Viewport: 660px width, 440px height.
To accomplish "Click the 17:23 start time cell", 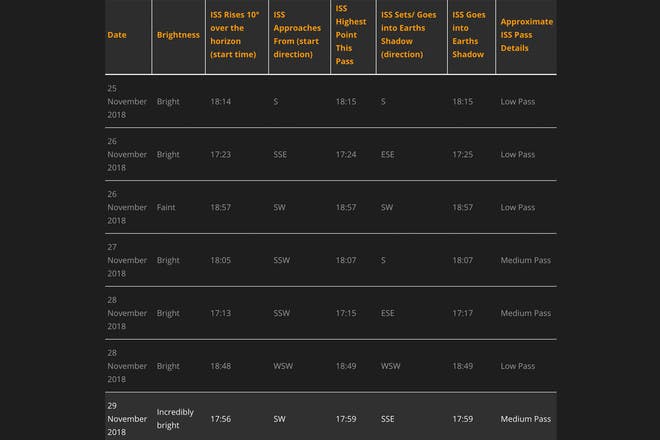I will pyautogui.click(x=221, y=155).
